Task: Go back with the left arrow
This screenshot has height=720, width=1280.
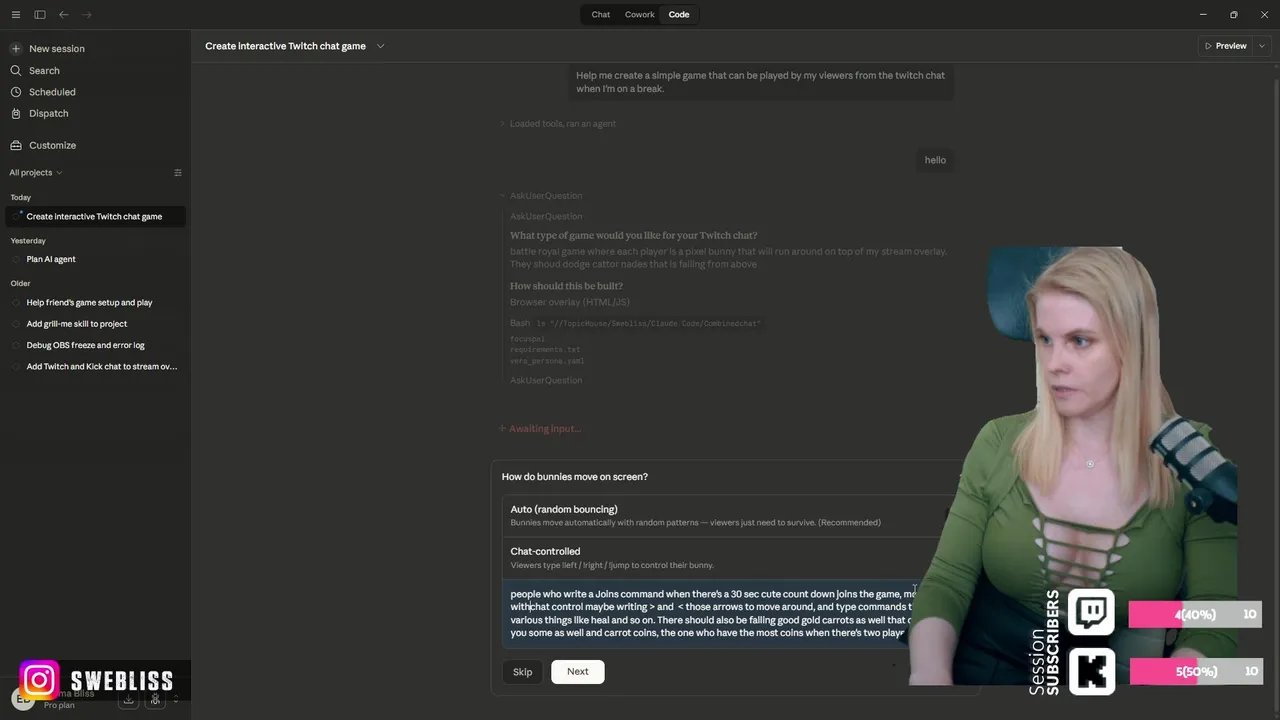Action: [x=64, y=15]
